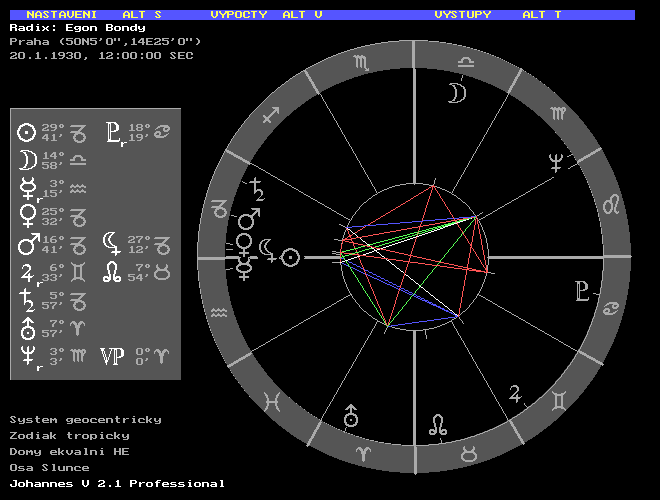Select the Jupiter glyph inside the chart wheel
Image resolution: width=660 pixels, height=500 pixels.
pyautogui.click(x=517, y=392)
